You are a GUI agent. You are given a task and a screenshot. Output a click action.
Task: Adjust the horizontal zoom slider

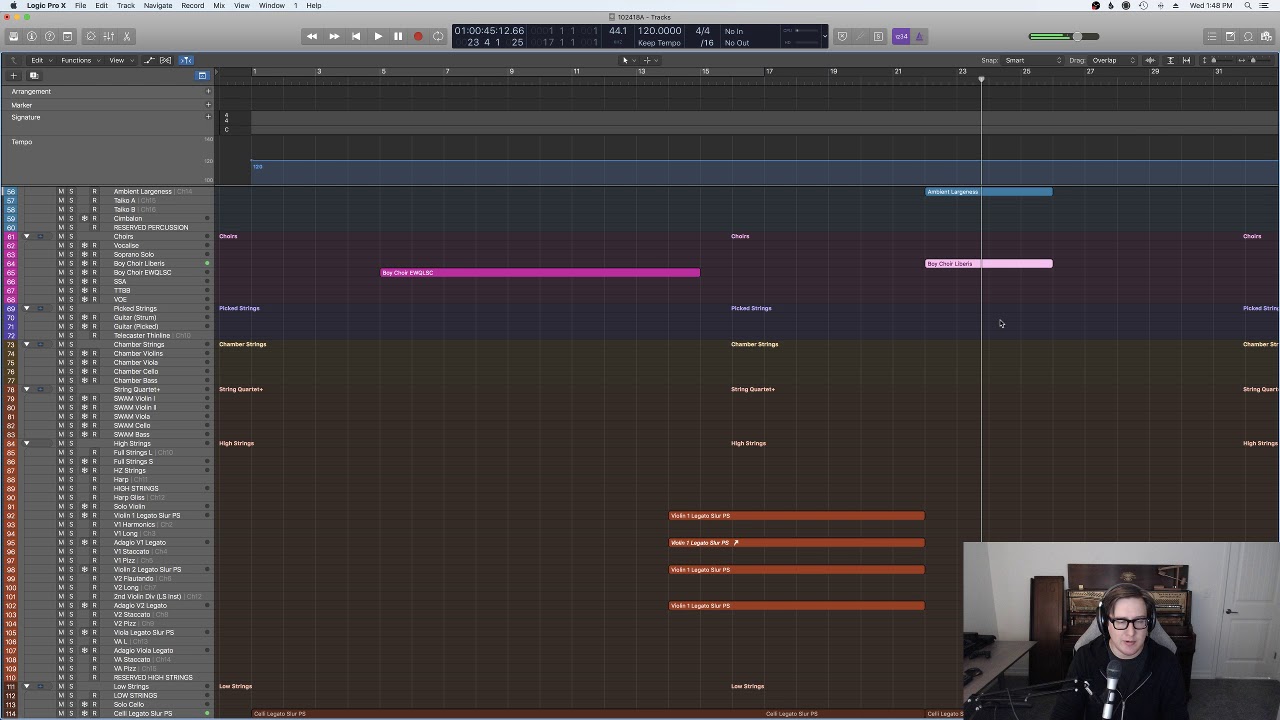[1254, 60]
